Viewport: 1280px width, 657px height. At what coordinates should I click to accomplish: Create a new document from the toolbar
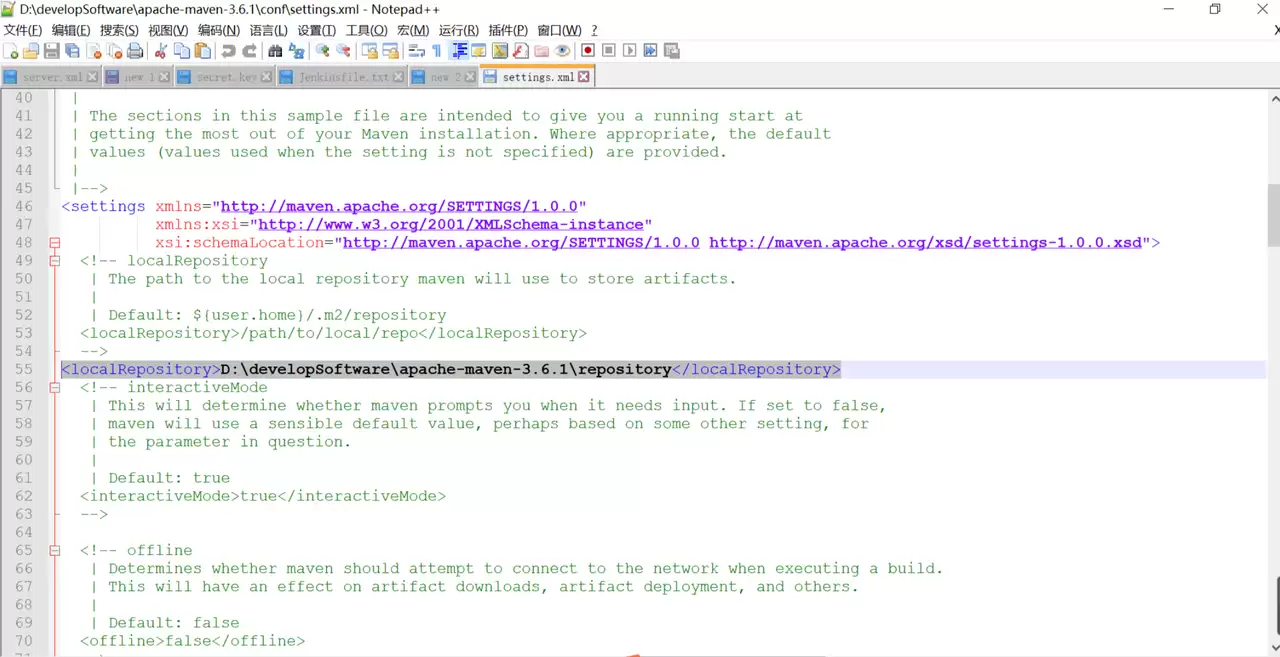(x=10, y=51)
